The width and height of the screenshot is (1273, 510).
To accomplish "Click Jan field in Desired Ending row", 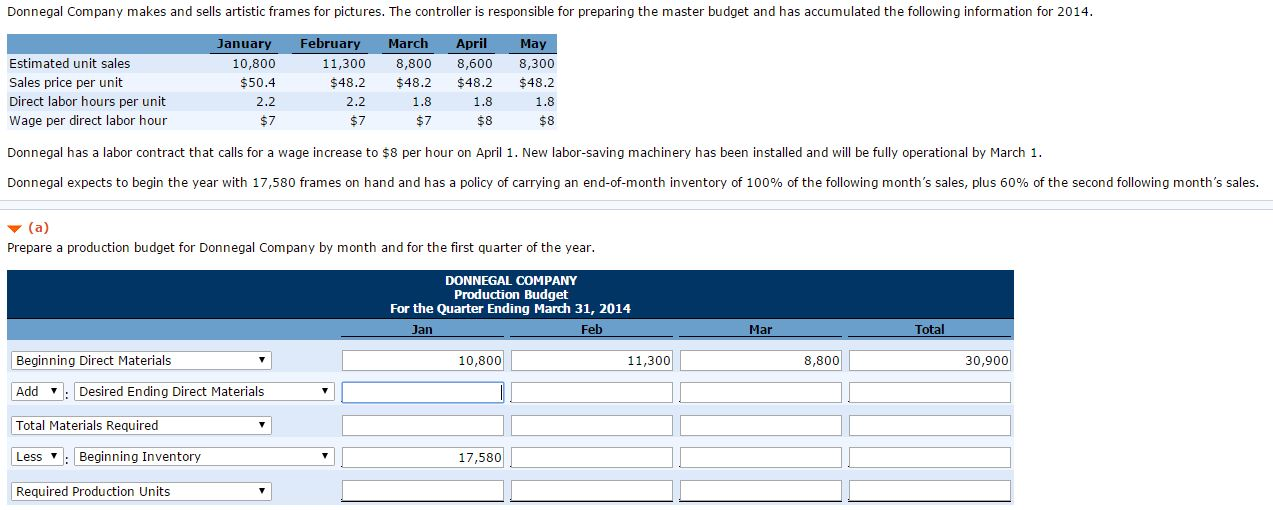I will pos(423,392).
